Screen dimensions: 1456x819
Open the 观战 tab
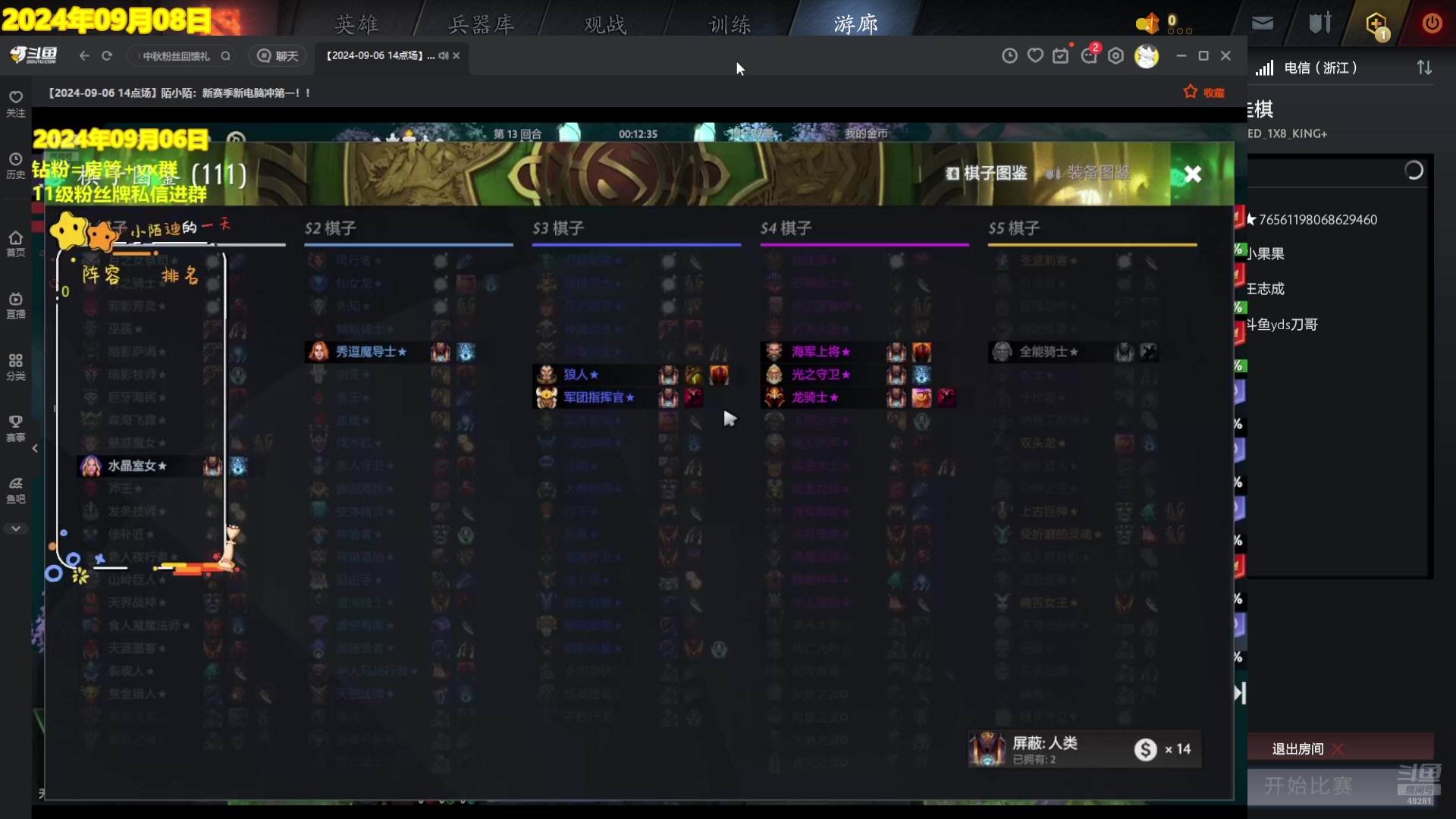[x=605, y=24]
